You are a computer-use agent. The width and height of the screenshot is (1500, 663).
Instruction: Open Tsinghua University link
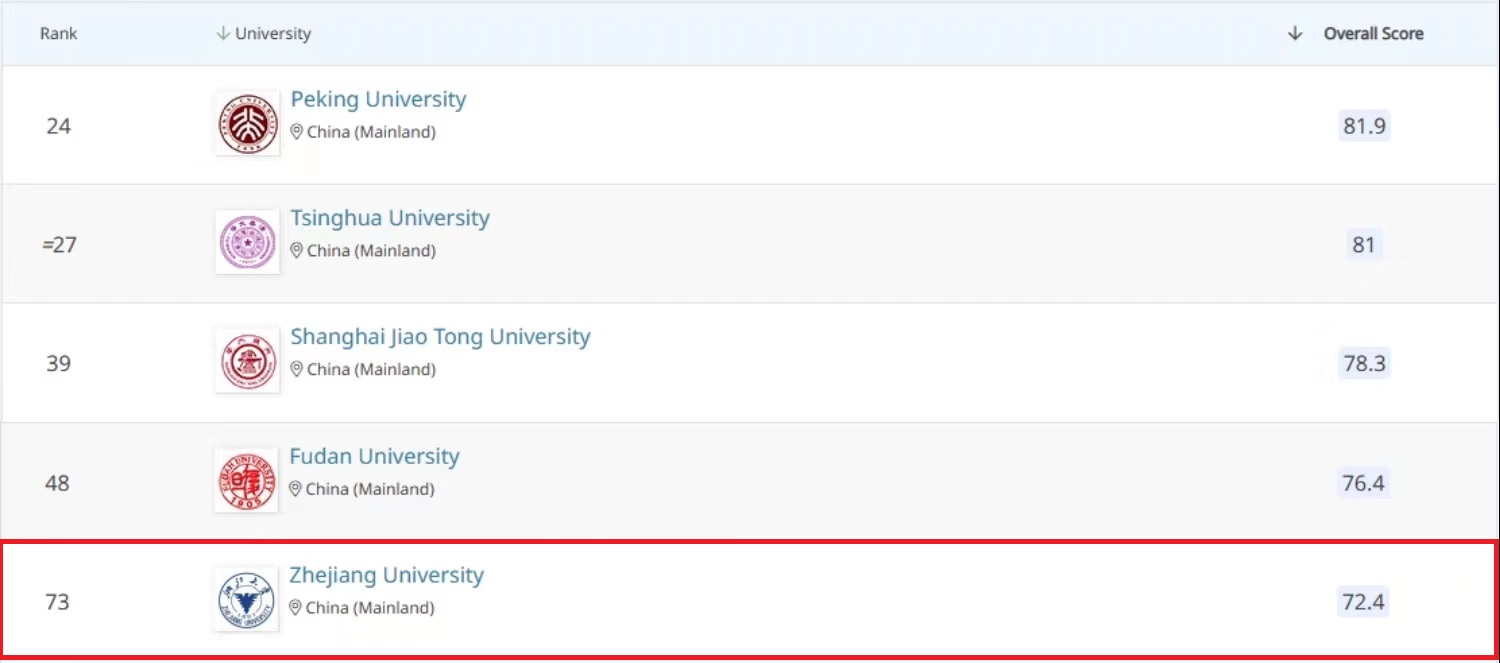(390, 218)
